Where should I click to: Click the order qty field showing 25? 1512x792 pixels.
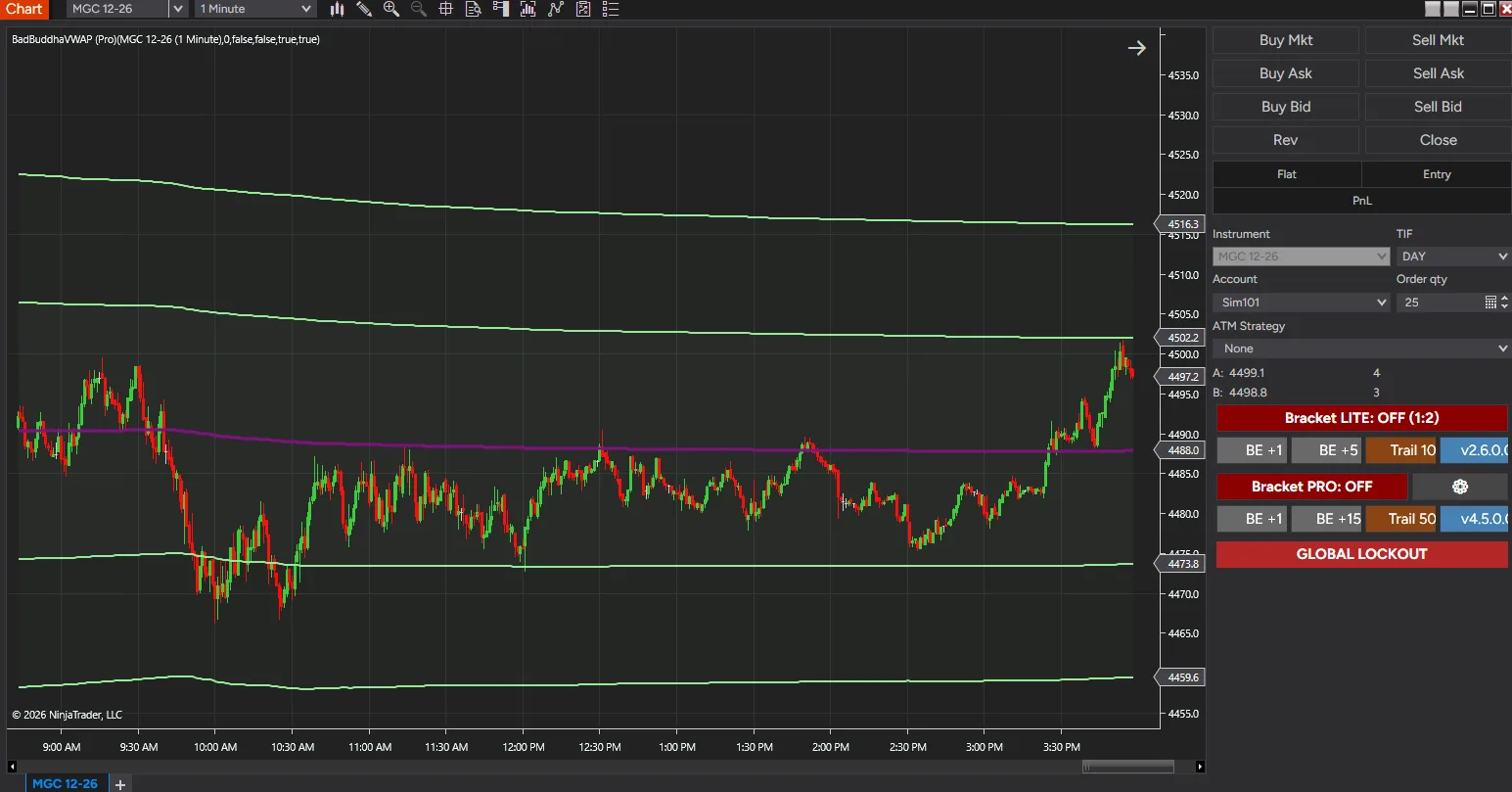click(1440, 303)
